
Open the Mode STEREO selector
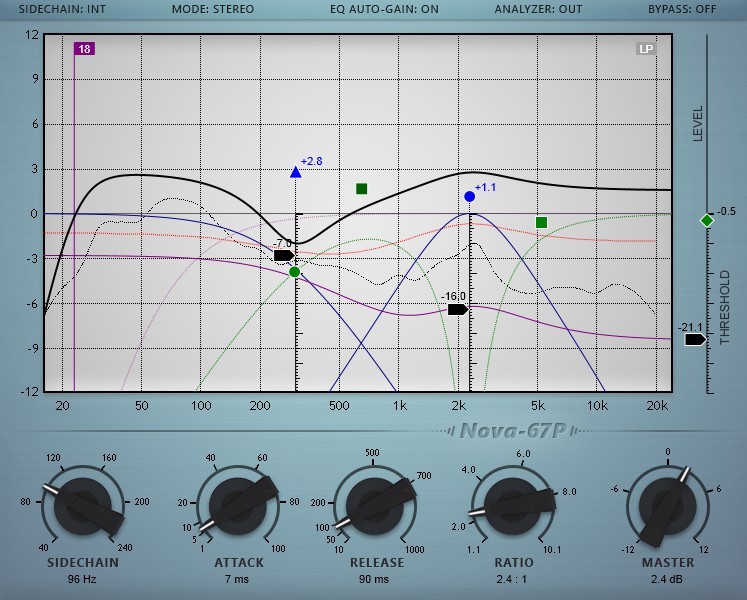pyautogui.click(x=212, y=9)
